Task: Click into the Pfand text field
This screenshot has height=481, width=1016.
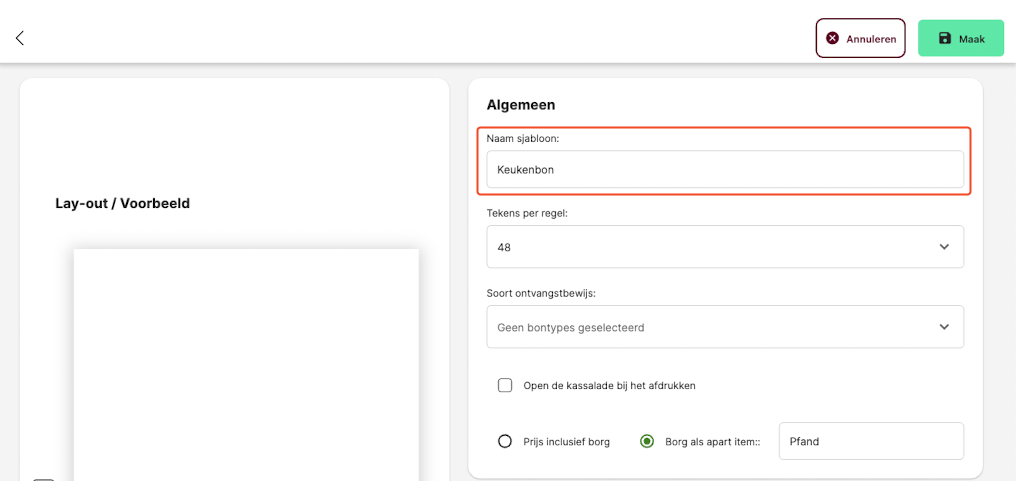Action: [871, 441]
